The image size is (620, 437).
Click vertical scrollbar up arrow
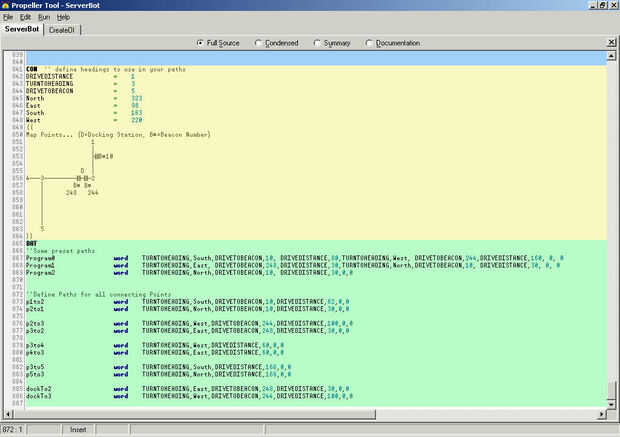[x=611, y=56]
